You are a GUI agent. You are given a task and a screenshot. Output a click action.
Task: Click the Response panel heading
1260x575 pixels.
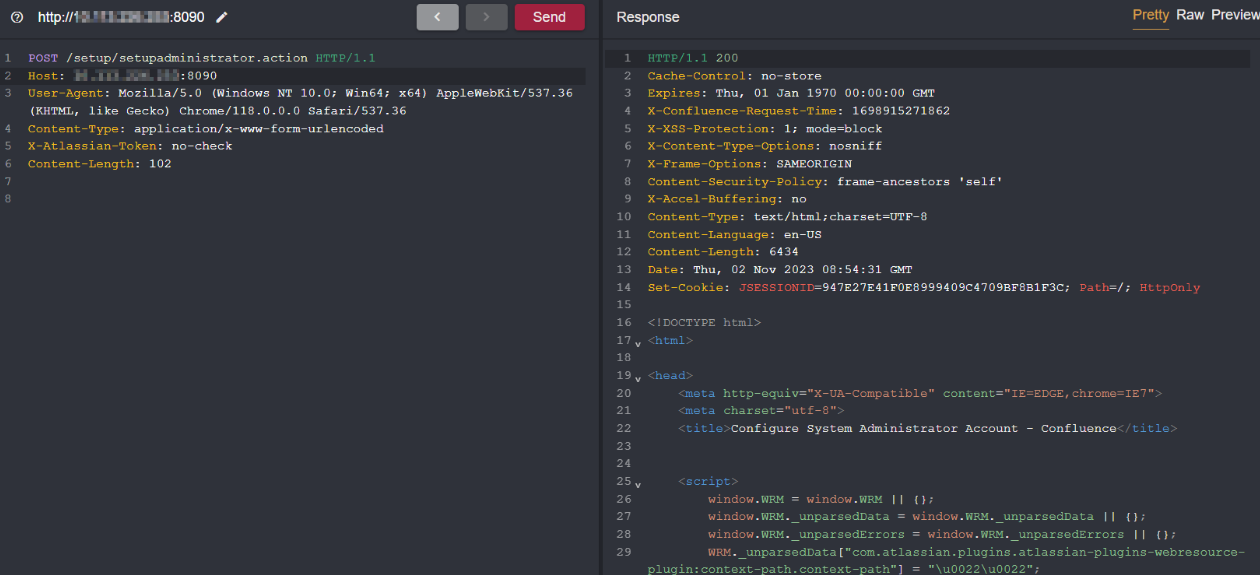point(647,17)
